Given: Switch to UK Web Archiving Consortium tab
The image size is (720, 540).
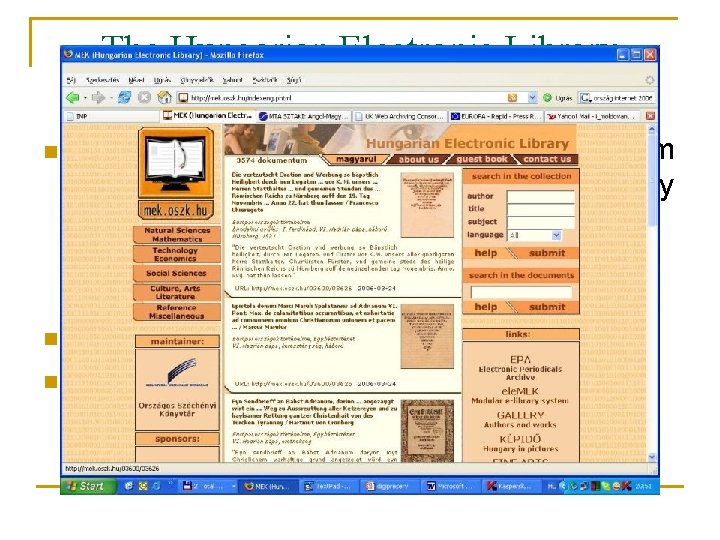Looking at the screenshot, I should pos(399,116).
